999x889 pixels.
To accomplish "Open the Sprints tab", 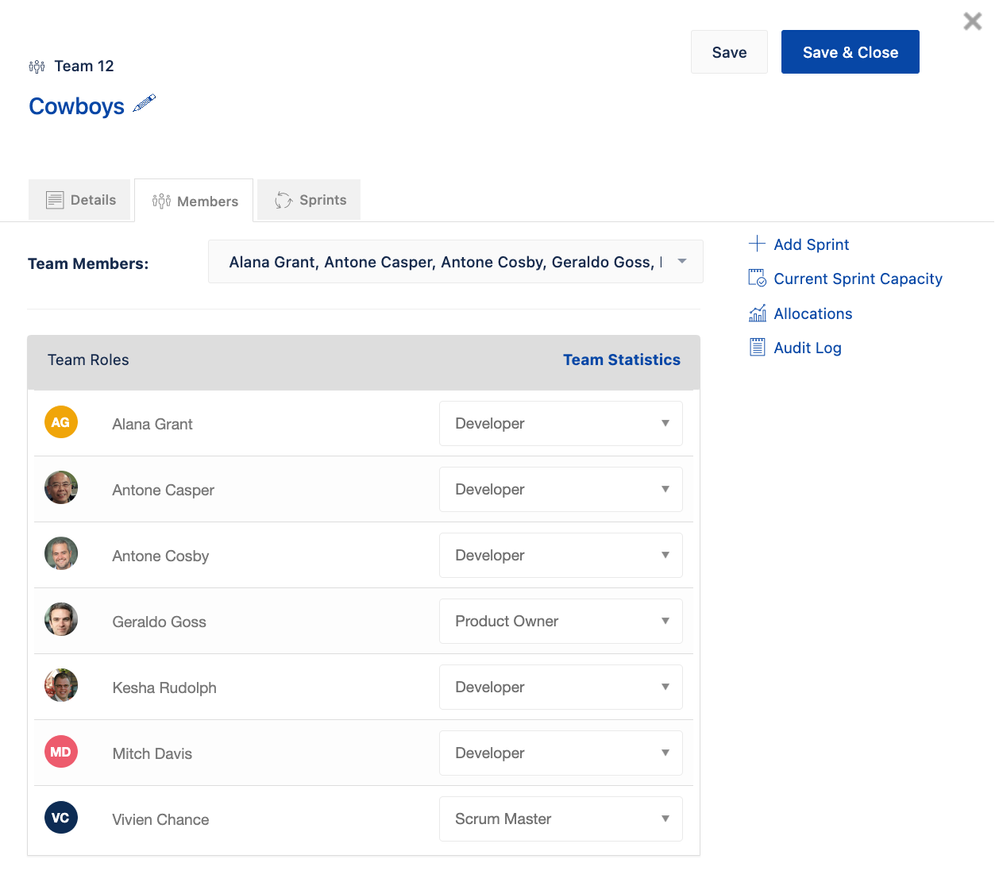I will click(309, 200).
